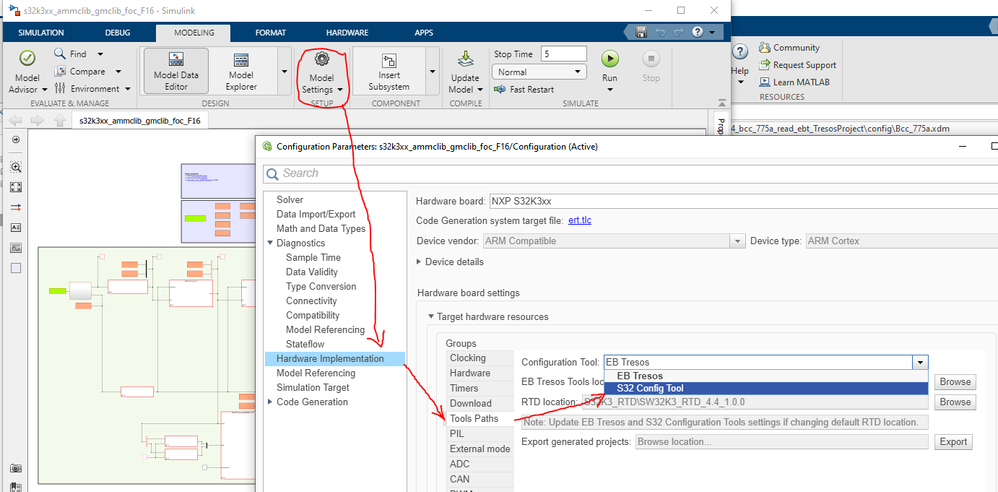
Task: Navigate back in model hierarchy
Action: pos(16,120)
